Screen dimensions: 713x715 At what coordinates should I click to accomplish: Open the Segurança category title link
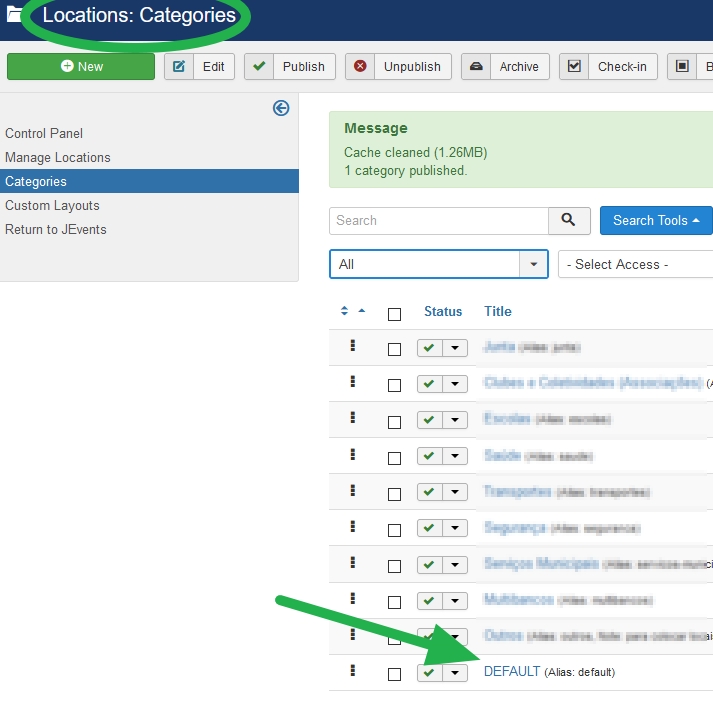click(x=515, y=528)
